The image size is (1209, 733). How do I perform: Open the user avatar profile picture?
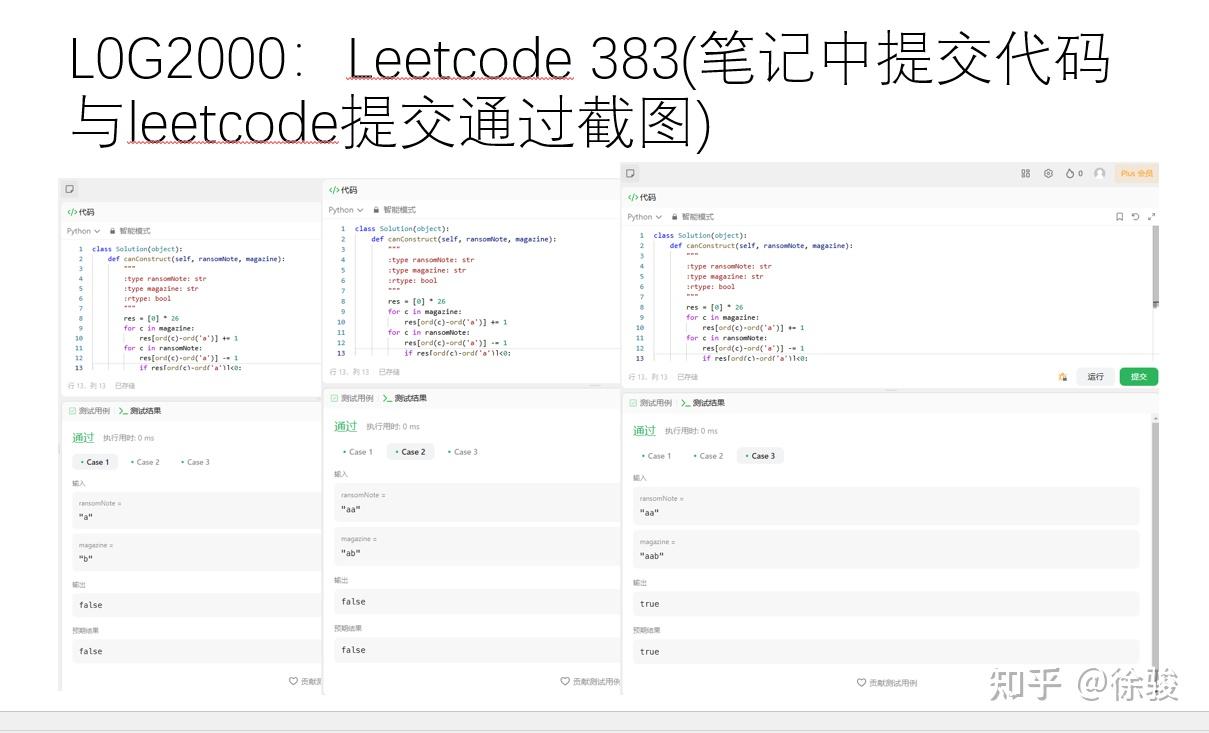(x=1098, y=174)
